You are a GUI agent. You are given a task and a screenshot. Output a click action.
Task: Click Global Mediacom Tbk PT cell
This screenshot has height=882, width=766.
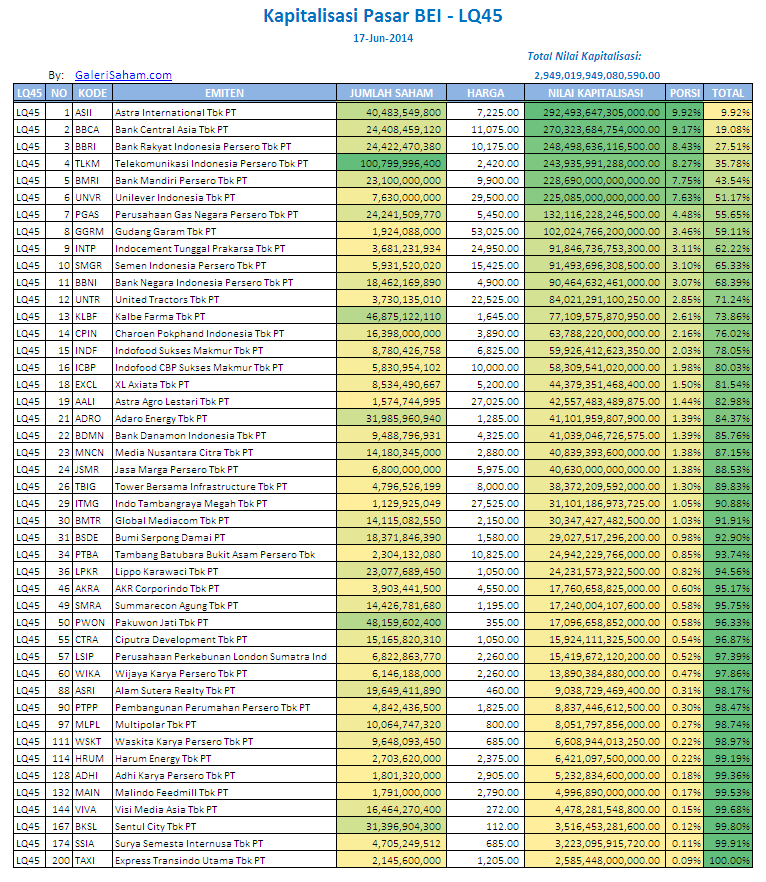click(224, 520)
